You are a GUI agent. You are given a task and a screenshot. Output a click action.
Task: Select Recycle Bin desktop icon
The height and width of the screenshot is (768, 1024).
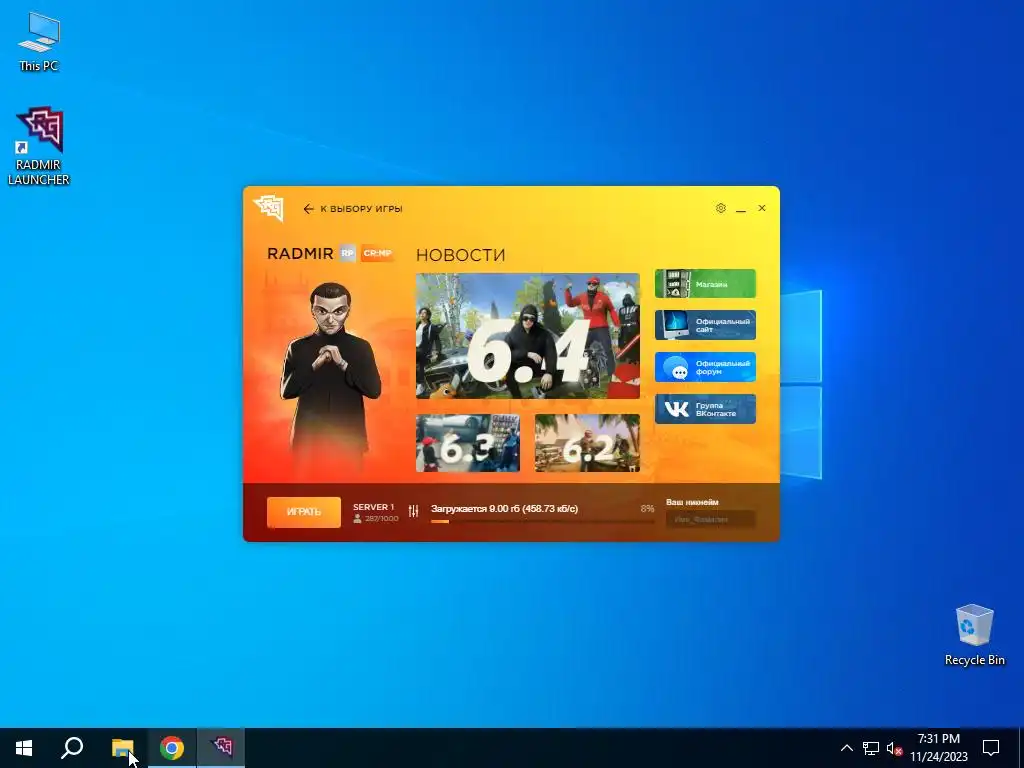[x=974, y=635]
